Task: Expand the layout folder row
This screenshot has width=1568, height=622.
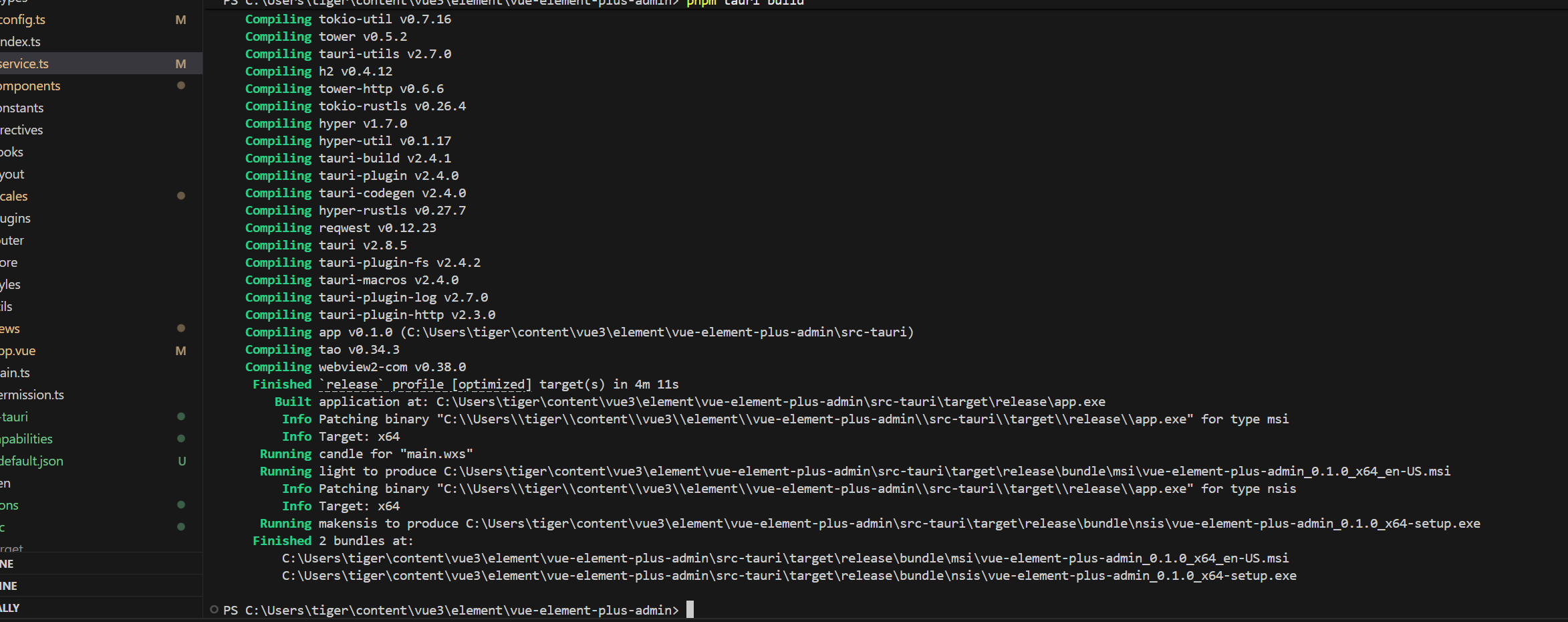Action: 100,174
